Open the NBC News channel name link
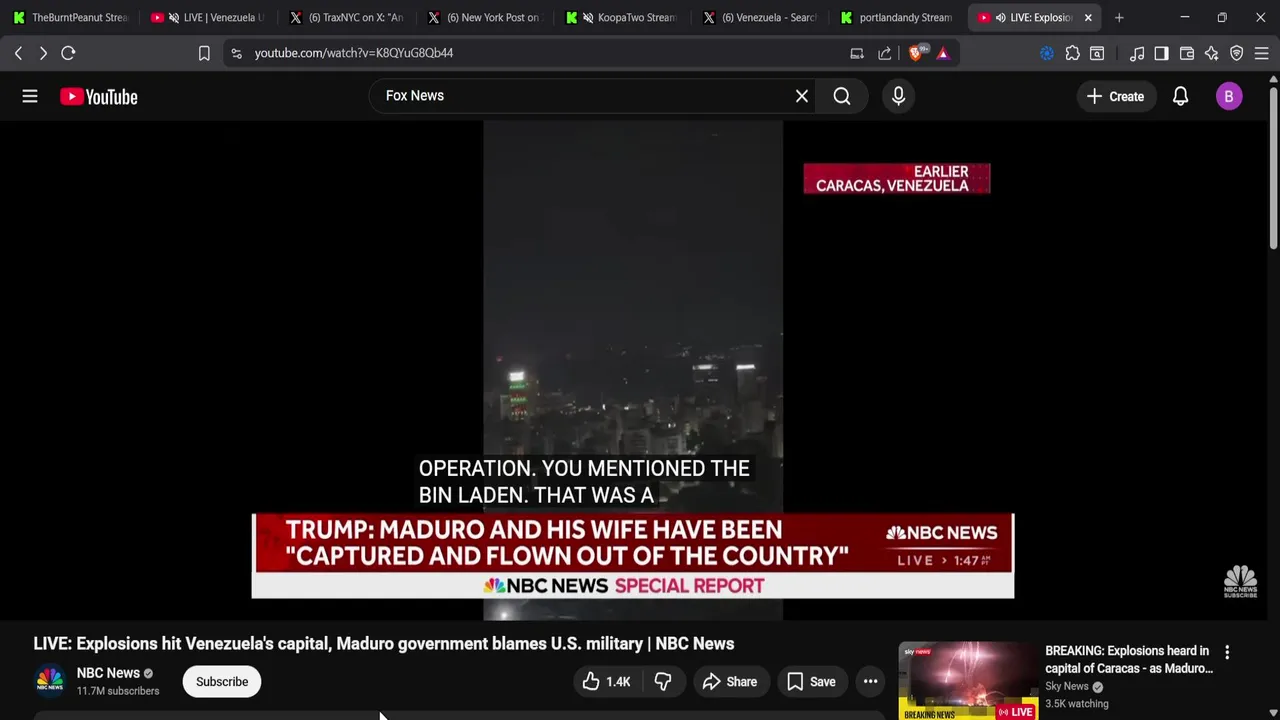This screenshot has height=720, width=1280. [108, 673]
